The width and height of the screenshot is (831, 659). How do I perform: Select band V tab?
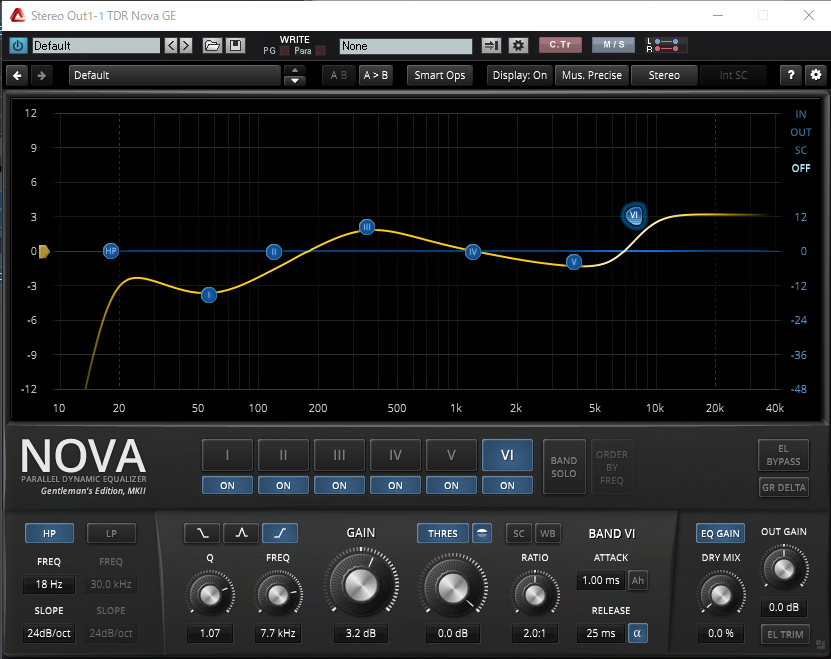click(452, 455)
